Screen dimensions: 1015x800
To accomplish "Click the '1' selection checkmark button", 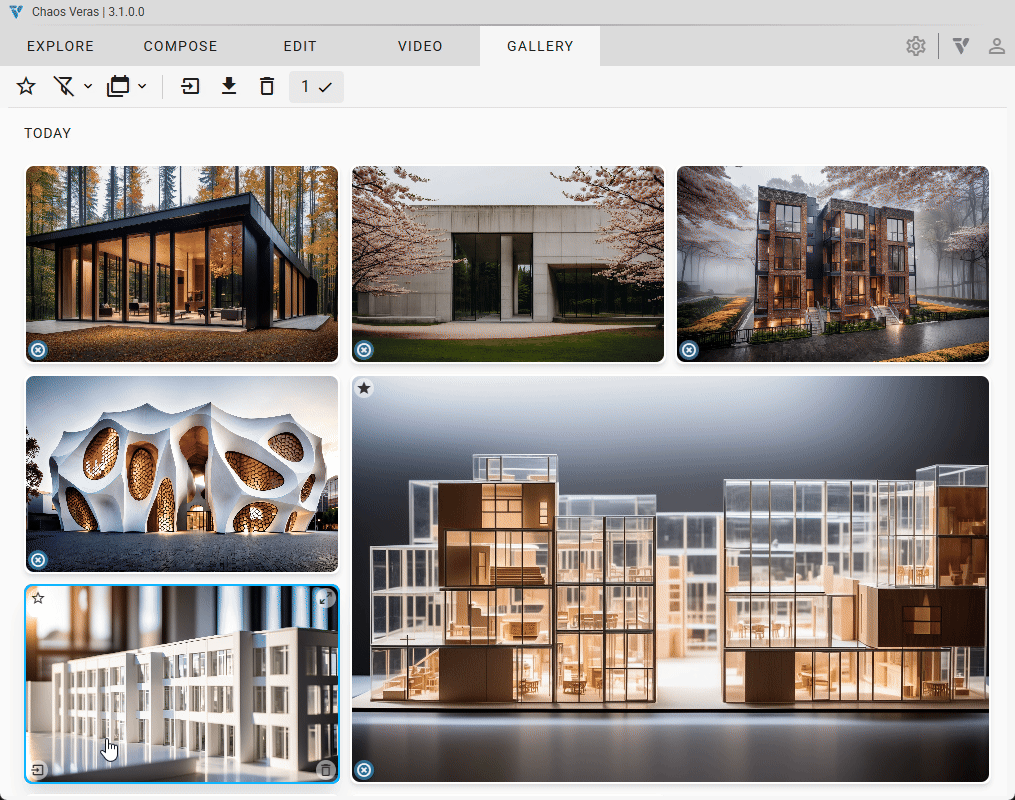I will coord(316,87).
